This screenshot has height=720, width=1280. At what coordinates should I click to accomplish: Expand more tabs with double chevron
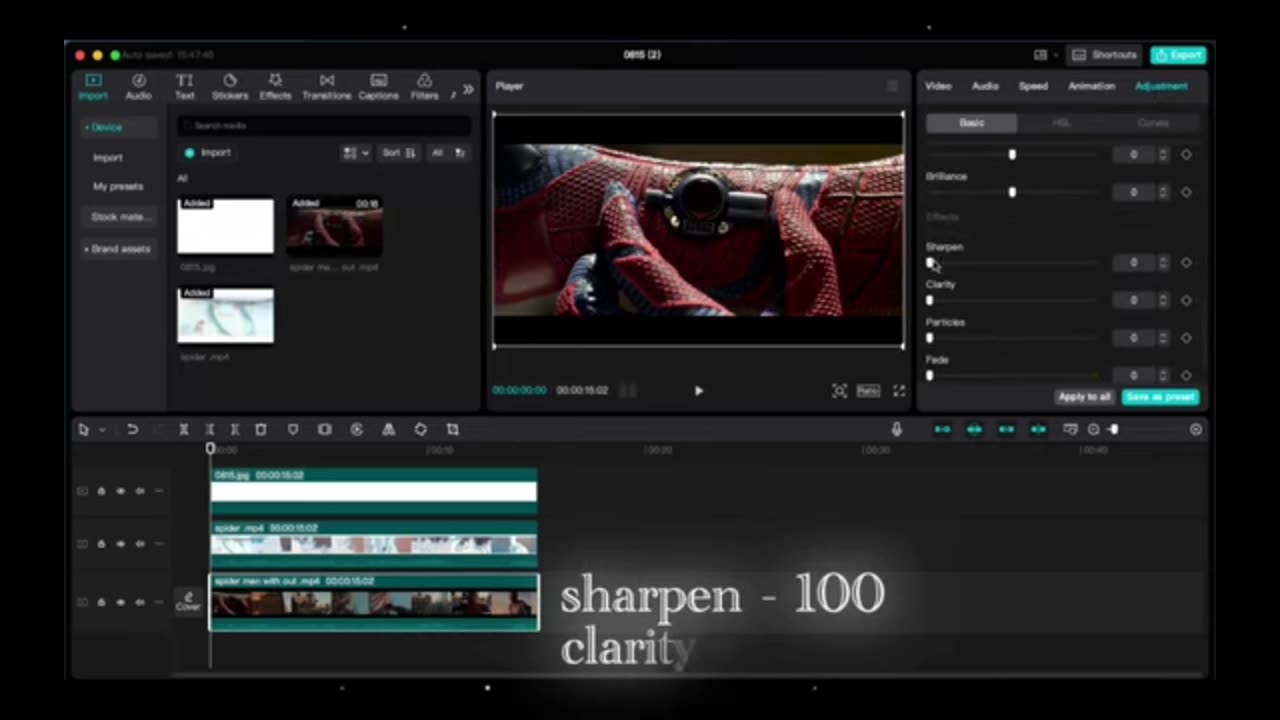coord(468,89)
